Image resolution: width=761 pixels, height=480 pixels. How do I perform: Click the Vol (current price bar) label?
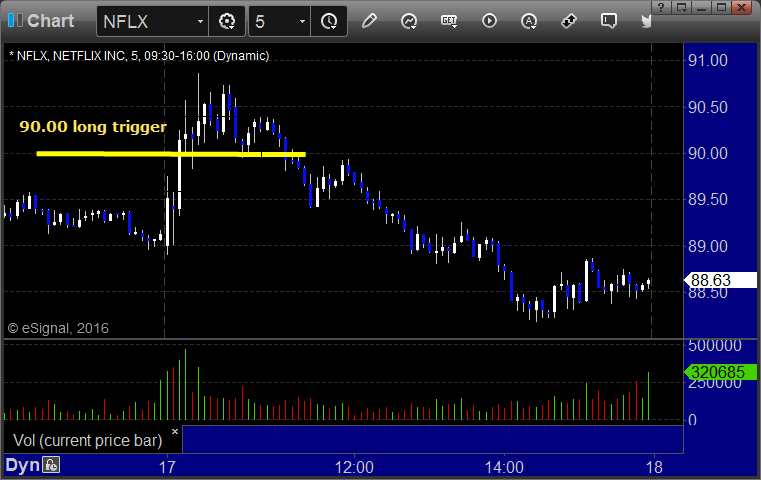(87, 440)
